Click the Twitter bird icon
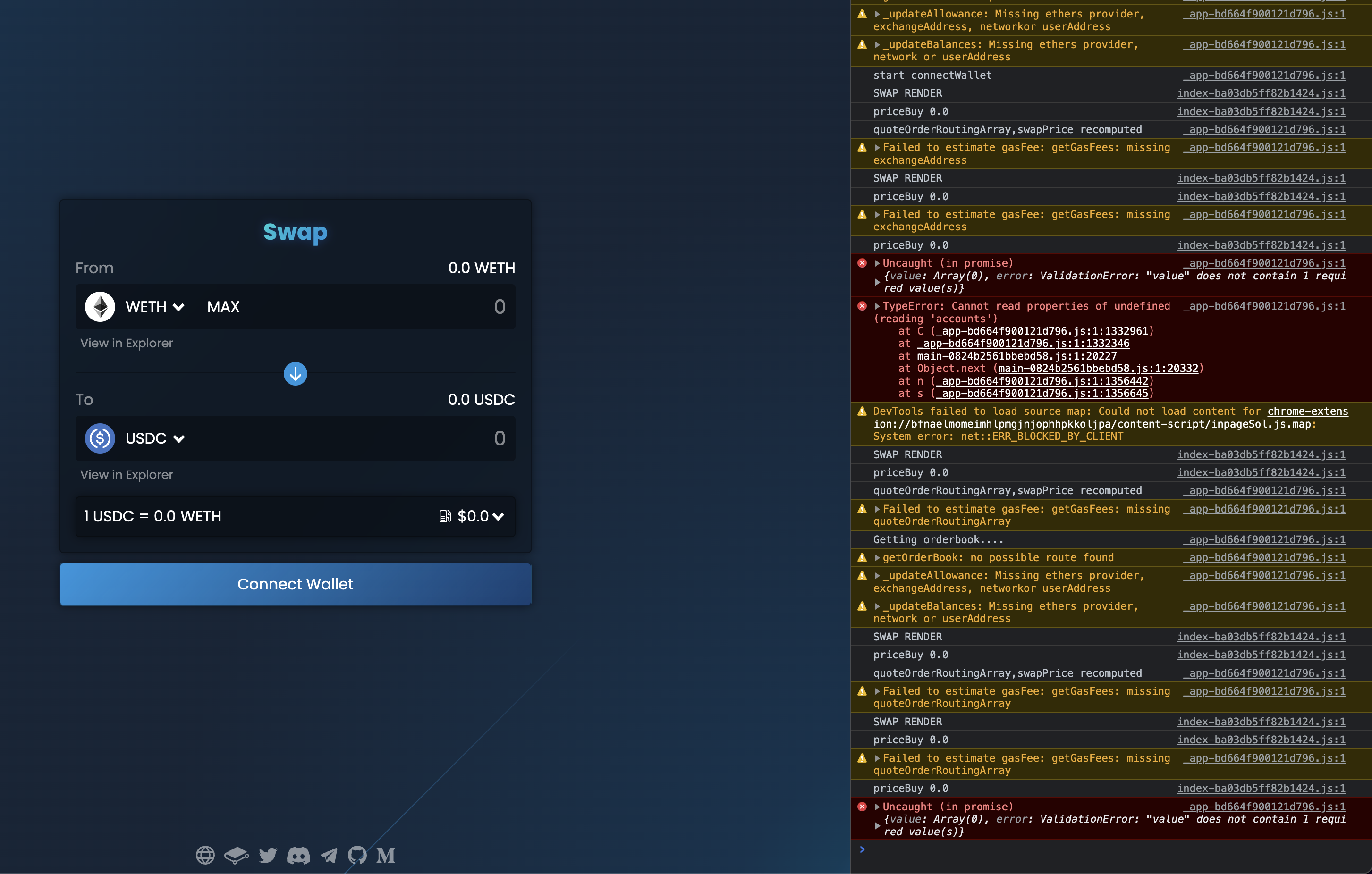Image resolution: width=1372 pixels, height=874 pixels. [x=268, y=855]
